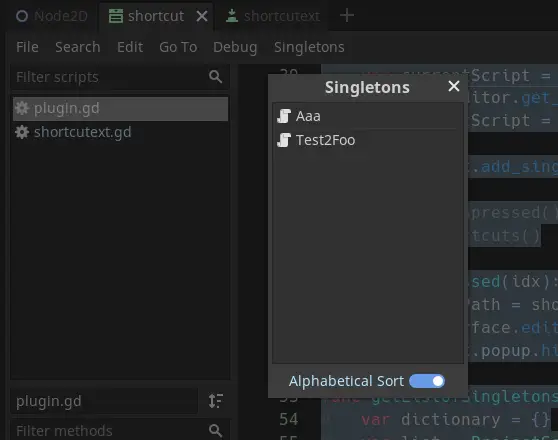
Task: Click the 'var dictionary = {}' code line
Action: pos(456,420)
